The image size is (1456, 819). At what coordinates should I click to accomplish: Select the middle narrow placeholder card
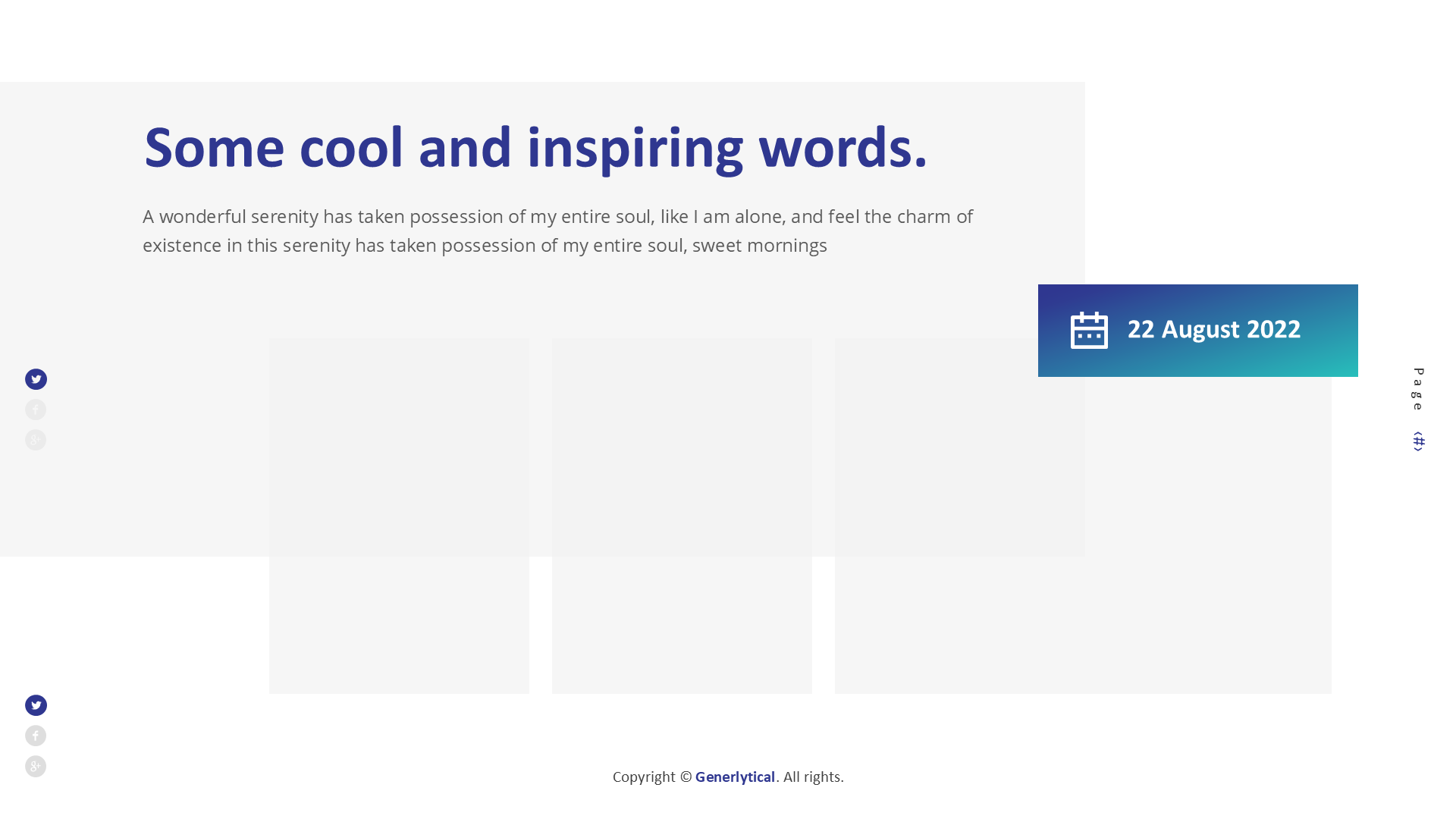tap(682, 516)
